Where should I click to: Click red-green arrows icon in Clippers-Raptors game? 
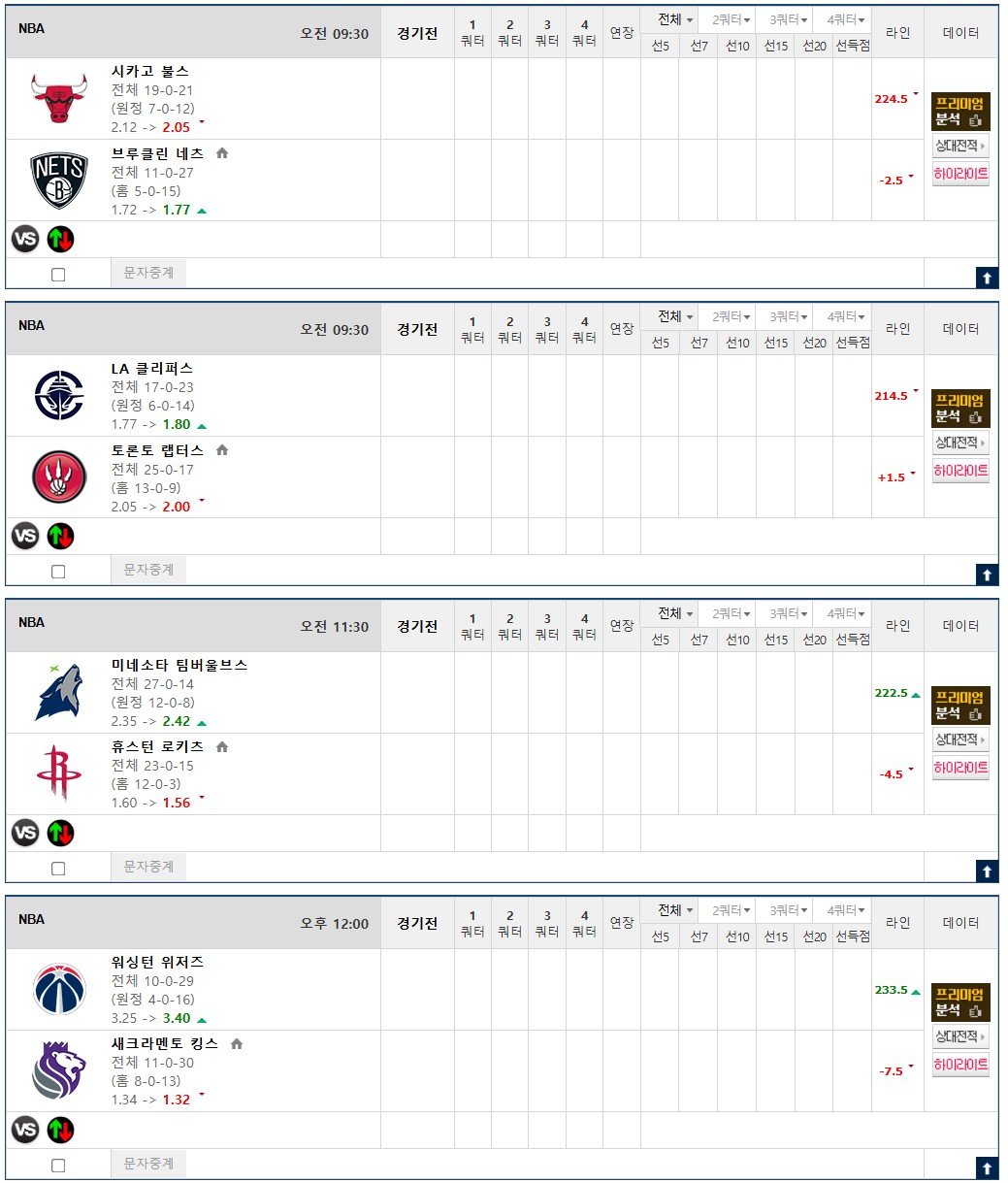coord(60,536)
